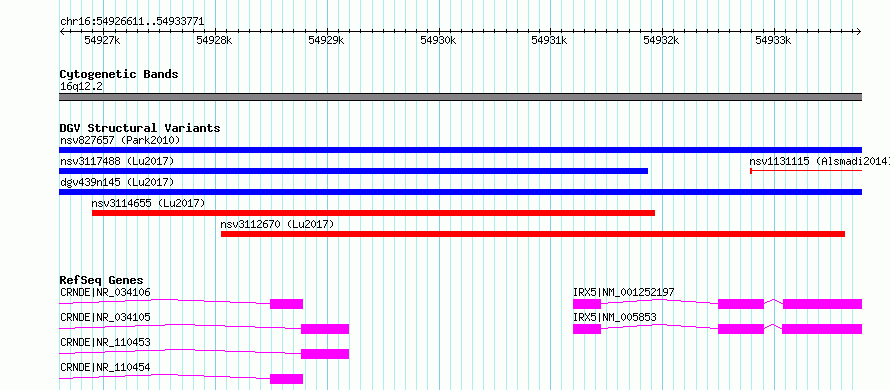Click the RefSeq Genes track title
Image resolution: width=890 pixels, height=390 pixels.
pos(102,280)
